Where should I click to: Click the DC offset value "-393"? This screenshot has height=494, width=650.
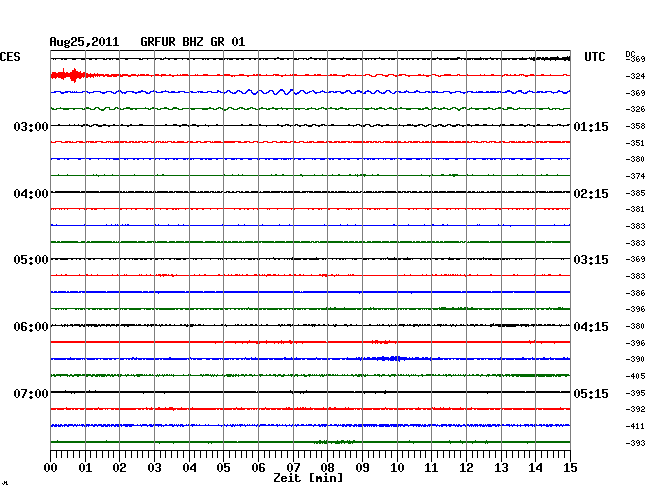click(x=635, y=443)
